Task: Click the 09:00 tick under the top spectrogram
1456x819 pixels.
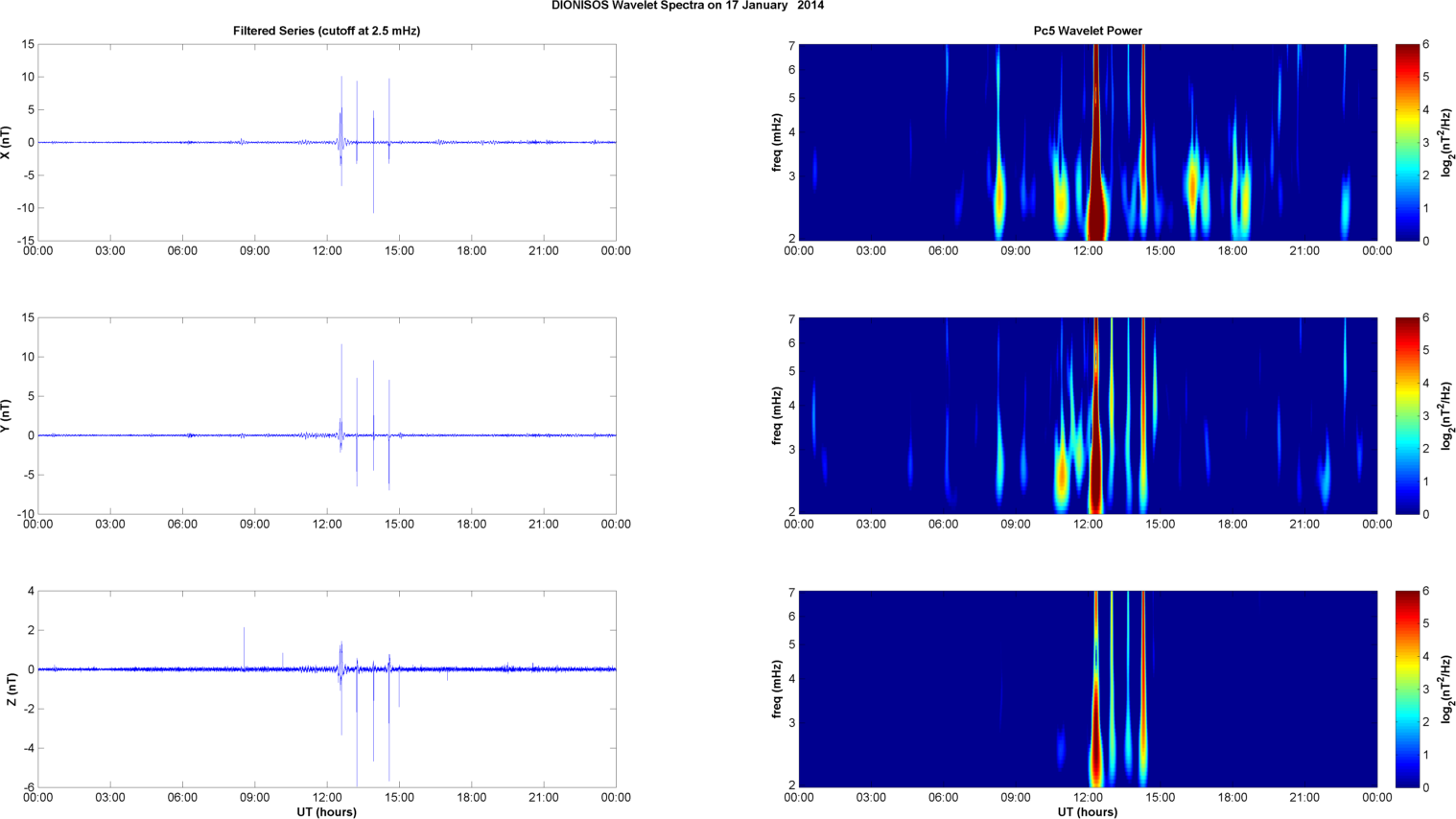Action: pos(1016,251)
